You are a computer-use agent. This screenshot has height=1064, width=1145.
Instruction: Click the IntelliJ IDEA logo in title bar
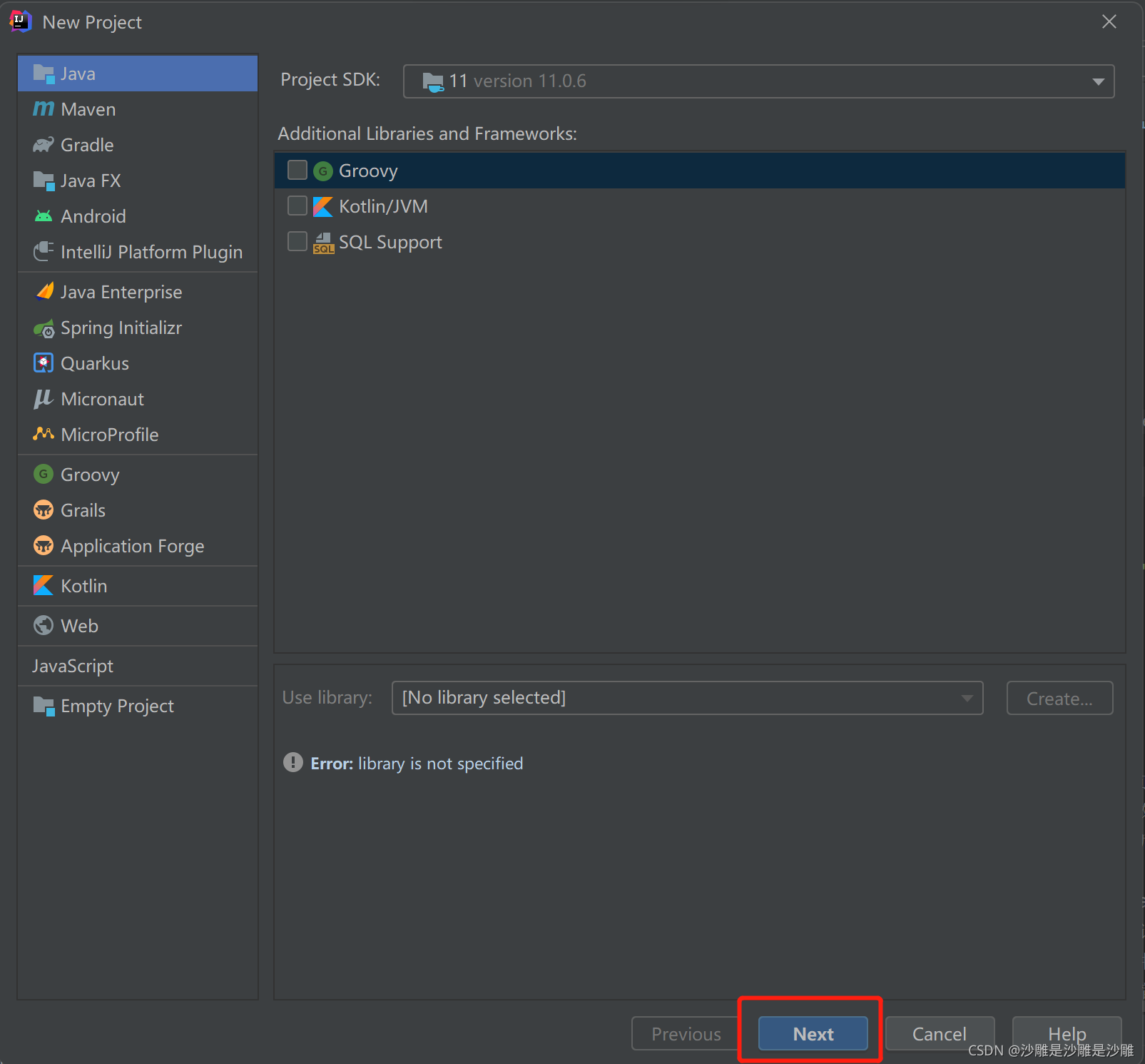(21, 21)
